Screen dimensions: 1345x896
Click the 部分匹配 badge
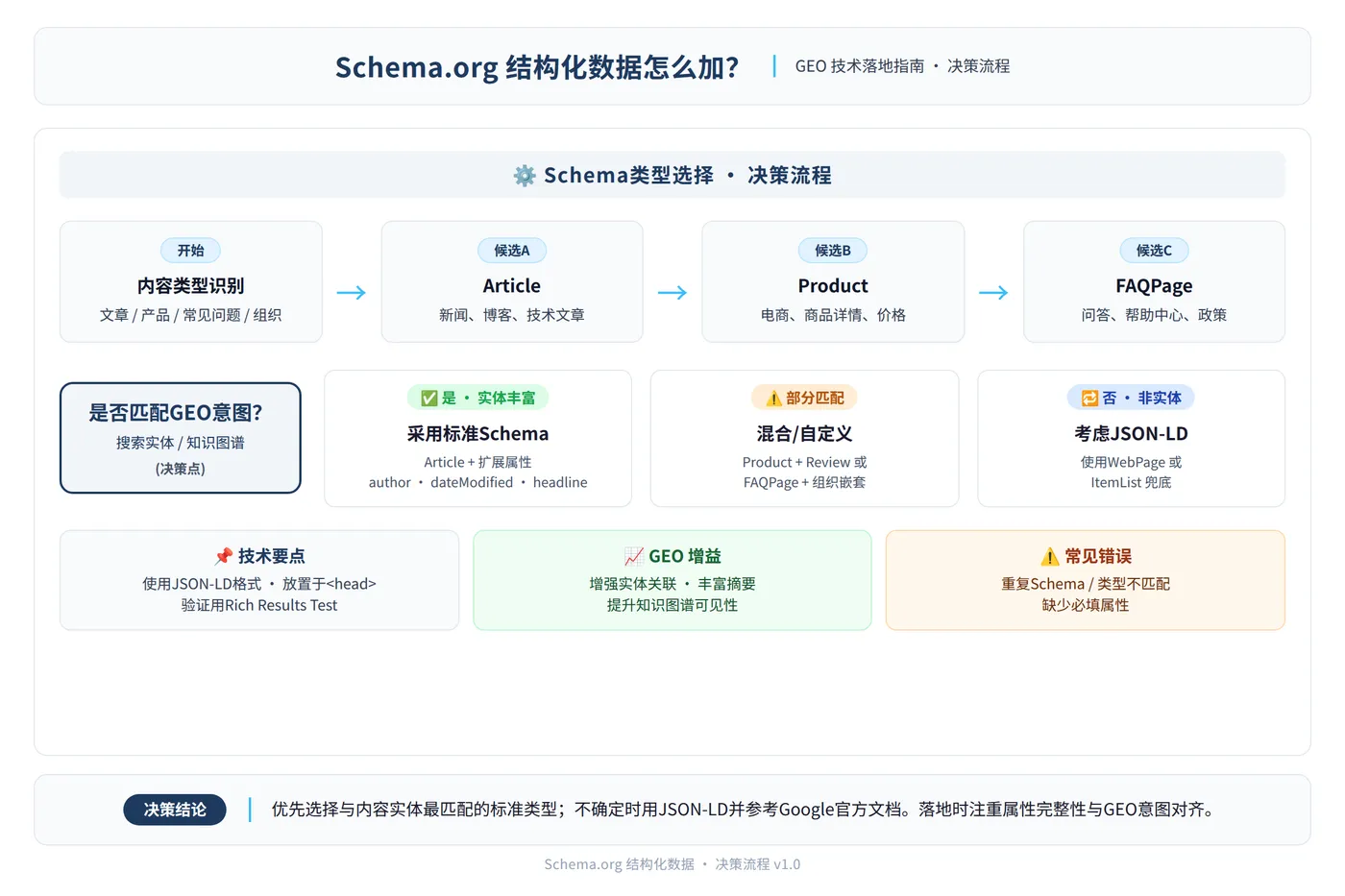804,398
